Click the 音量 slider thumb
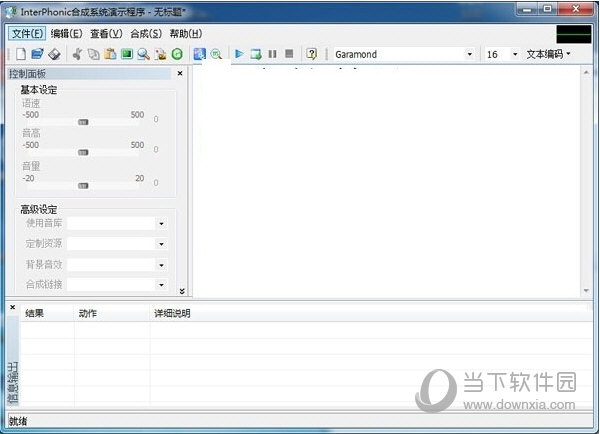This screenshot has height=434, width=600. pyautogui.click(x=83, y=186)
